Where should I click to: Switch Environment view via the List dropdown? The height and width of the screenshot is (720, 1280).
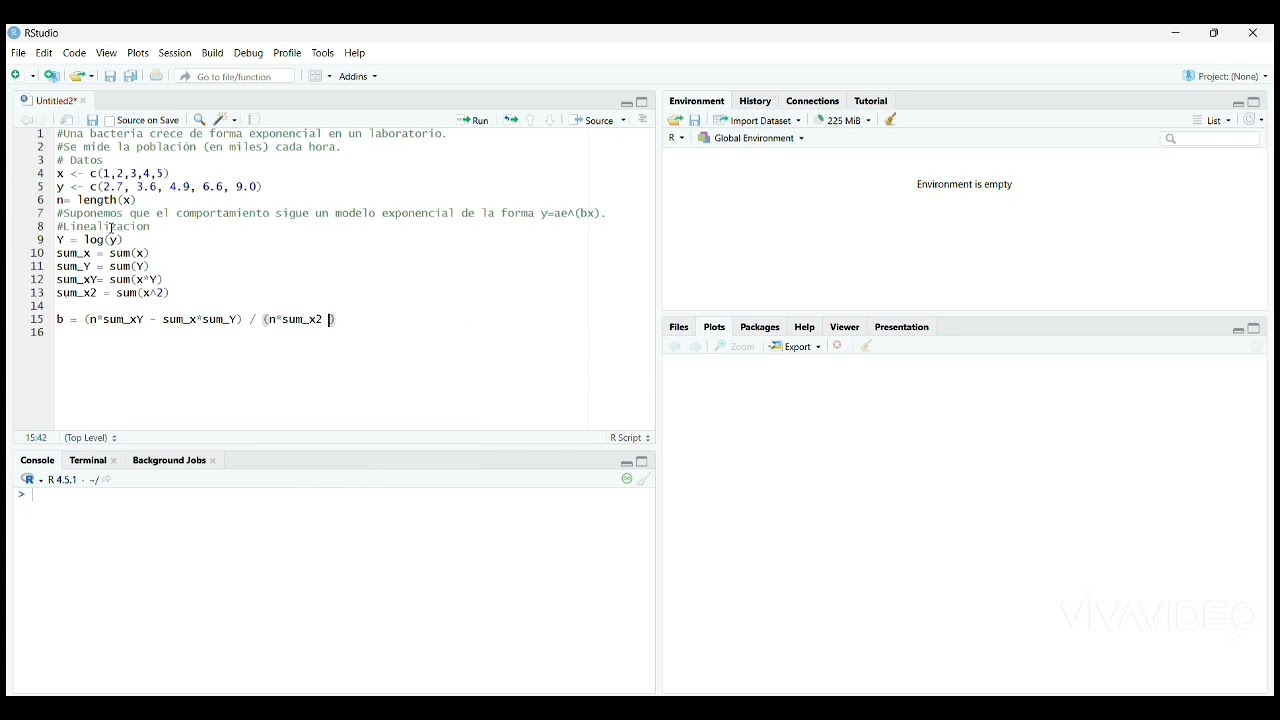click(1212, 120)
